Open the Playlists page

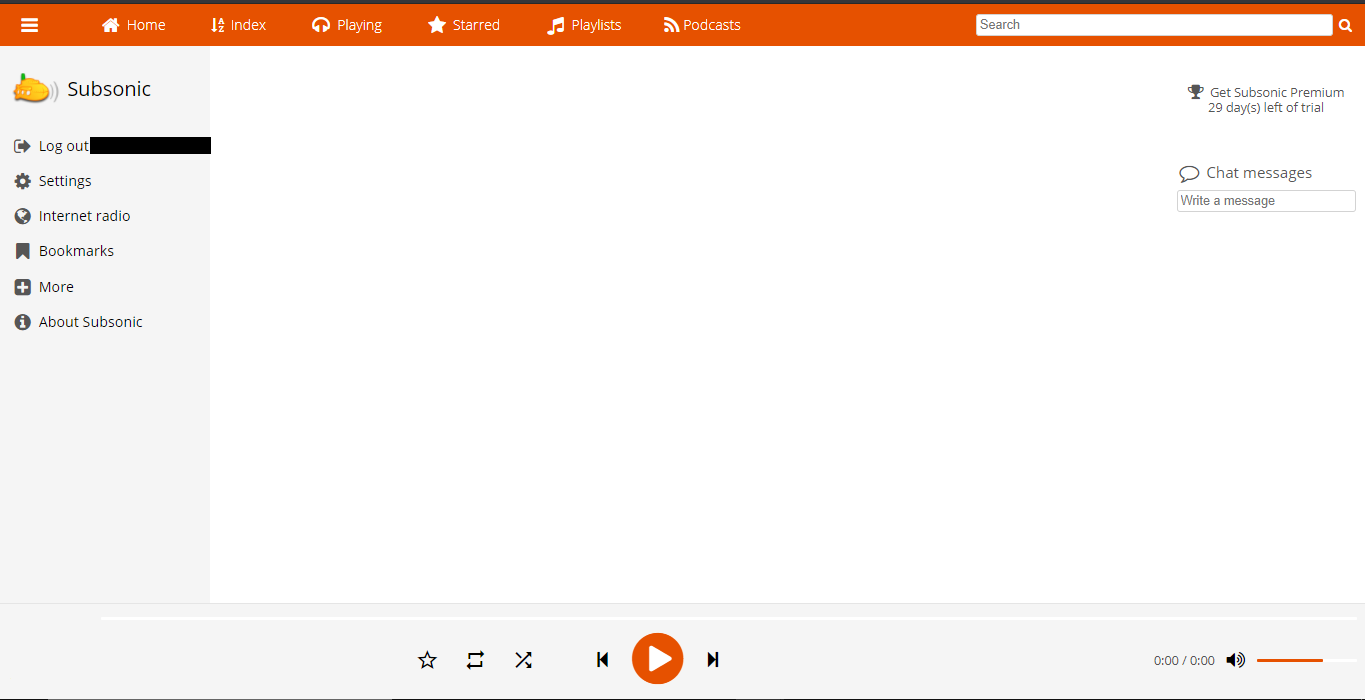click(x=584, y=25)
